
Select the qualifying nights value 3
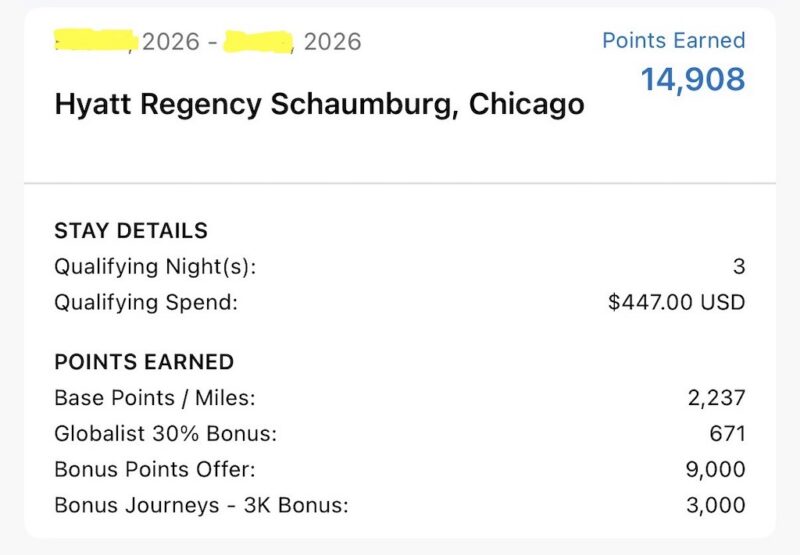[x=739, y=267]
